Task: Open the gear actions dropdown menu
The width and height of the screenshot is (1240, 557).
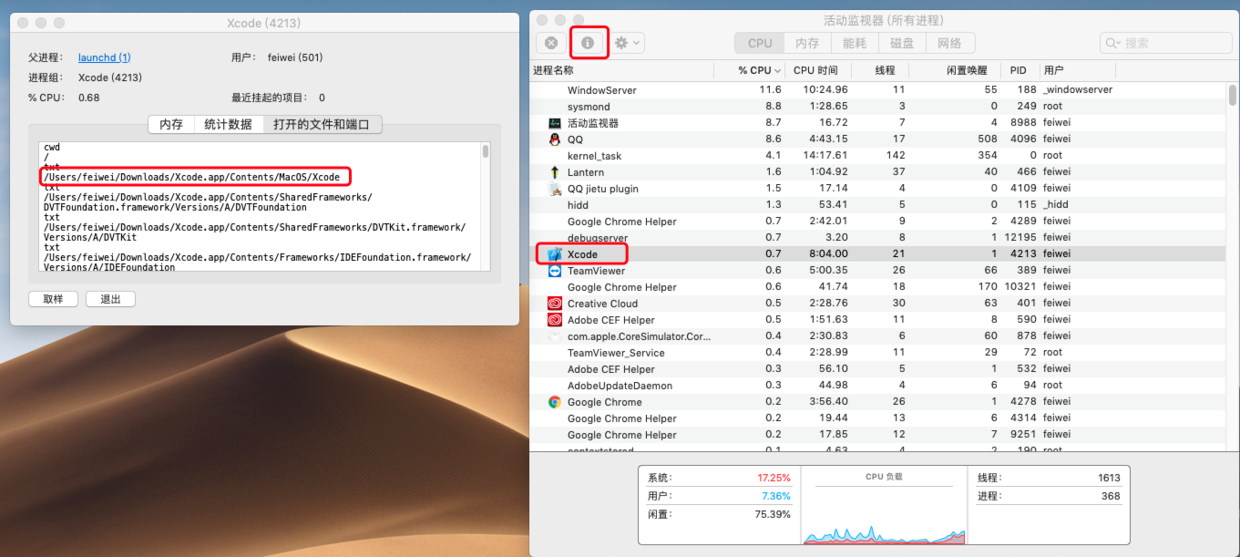Action: (628, 43)
